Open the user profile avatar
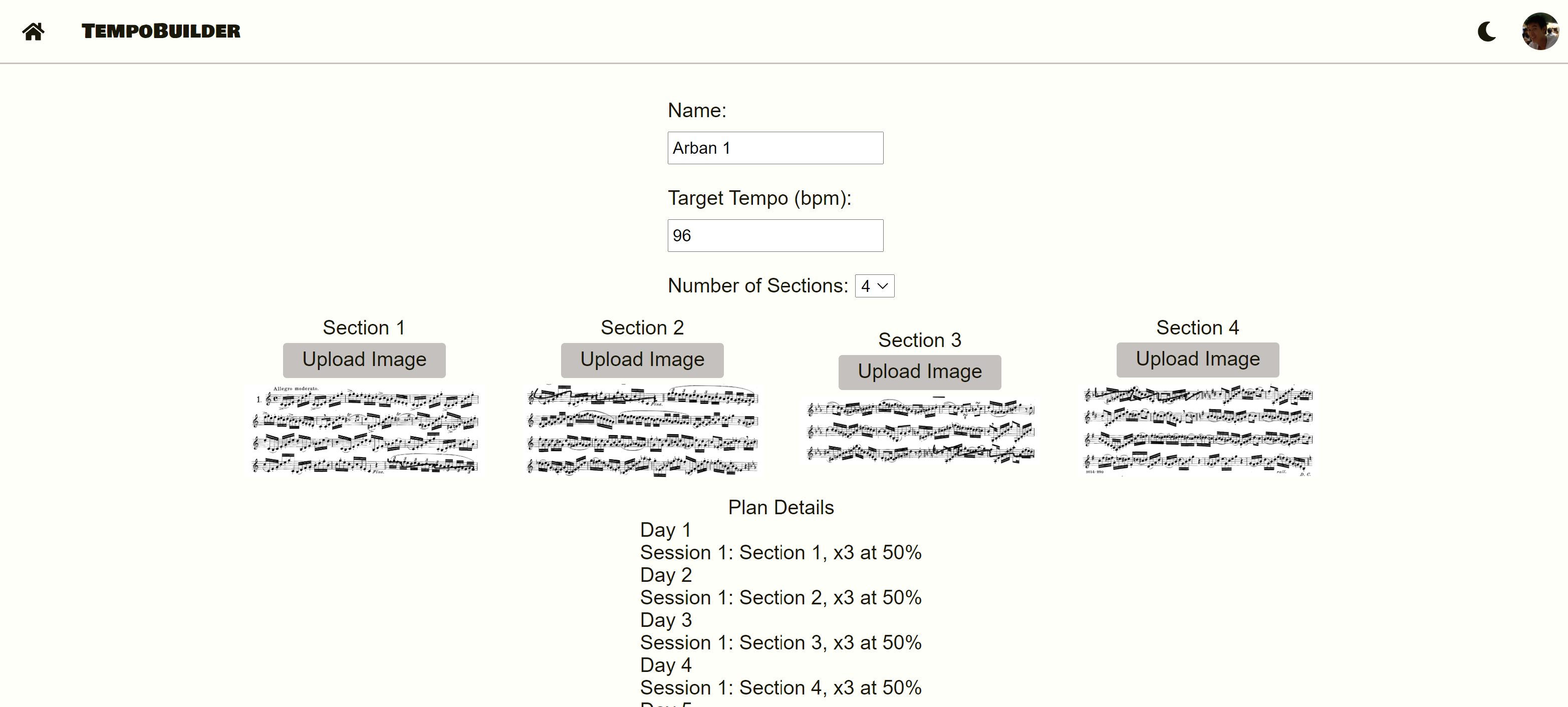 (1539, 31)
